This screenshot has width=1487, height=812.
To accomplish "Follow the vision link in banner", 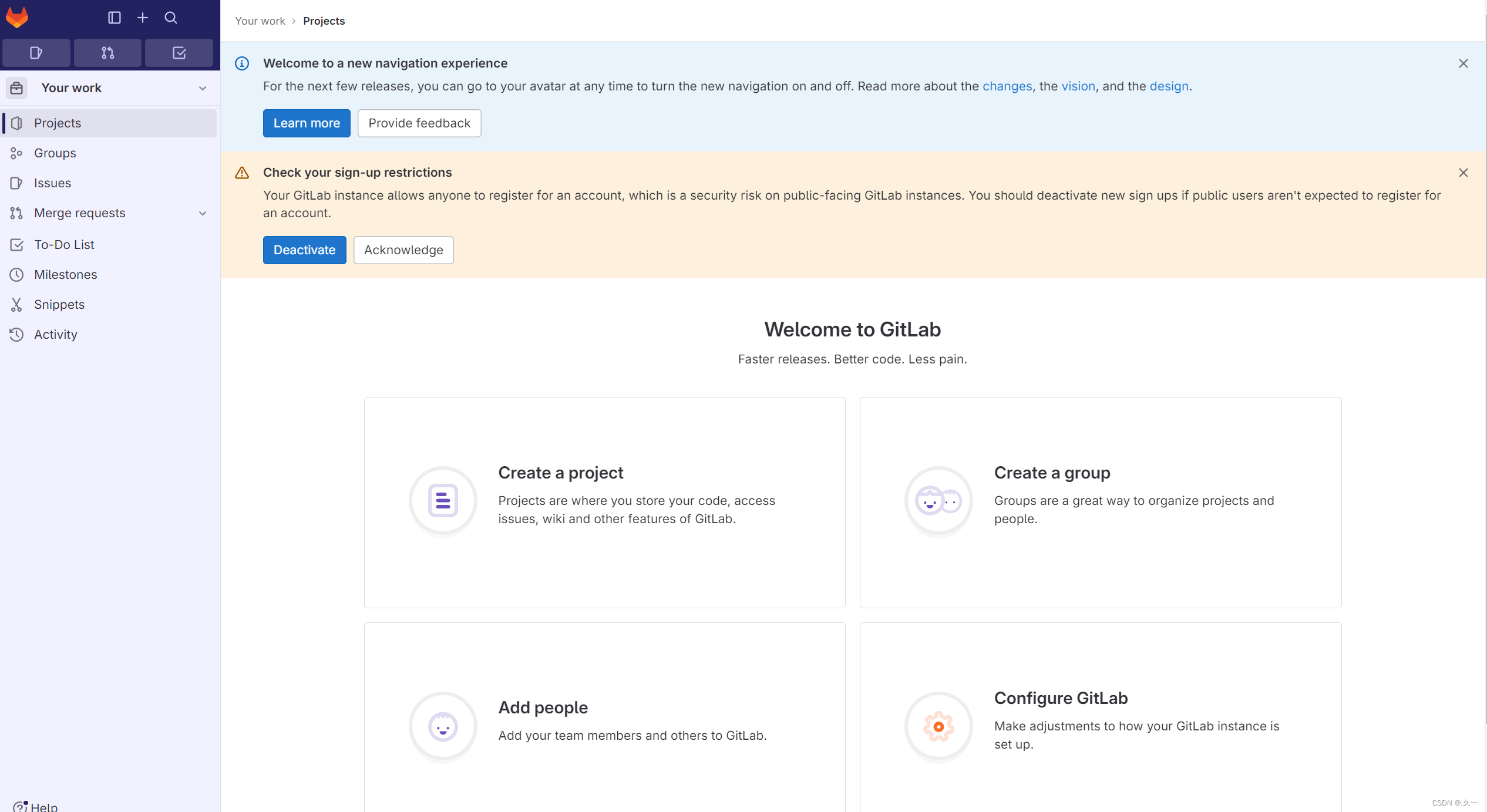I will click(x=1078, y=86).
